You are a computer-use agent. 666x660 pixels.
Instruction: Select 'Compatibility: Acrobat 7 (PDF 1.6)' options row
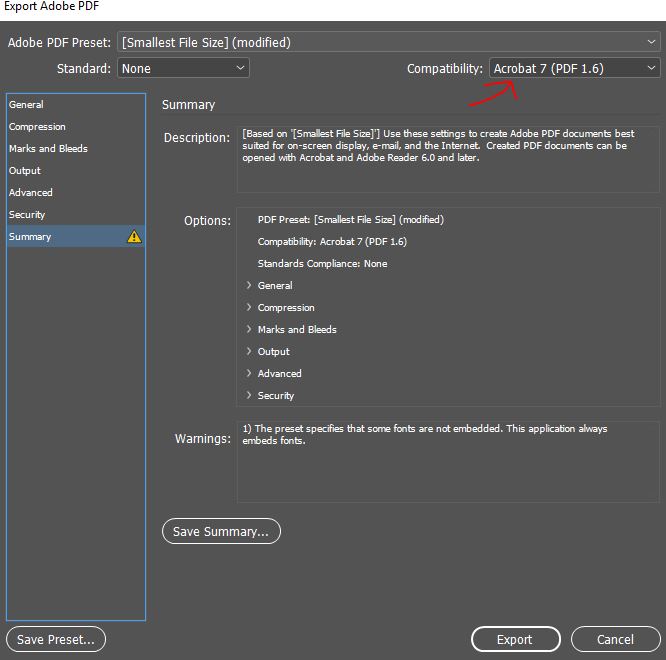(332, 242)
